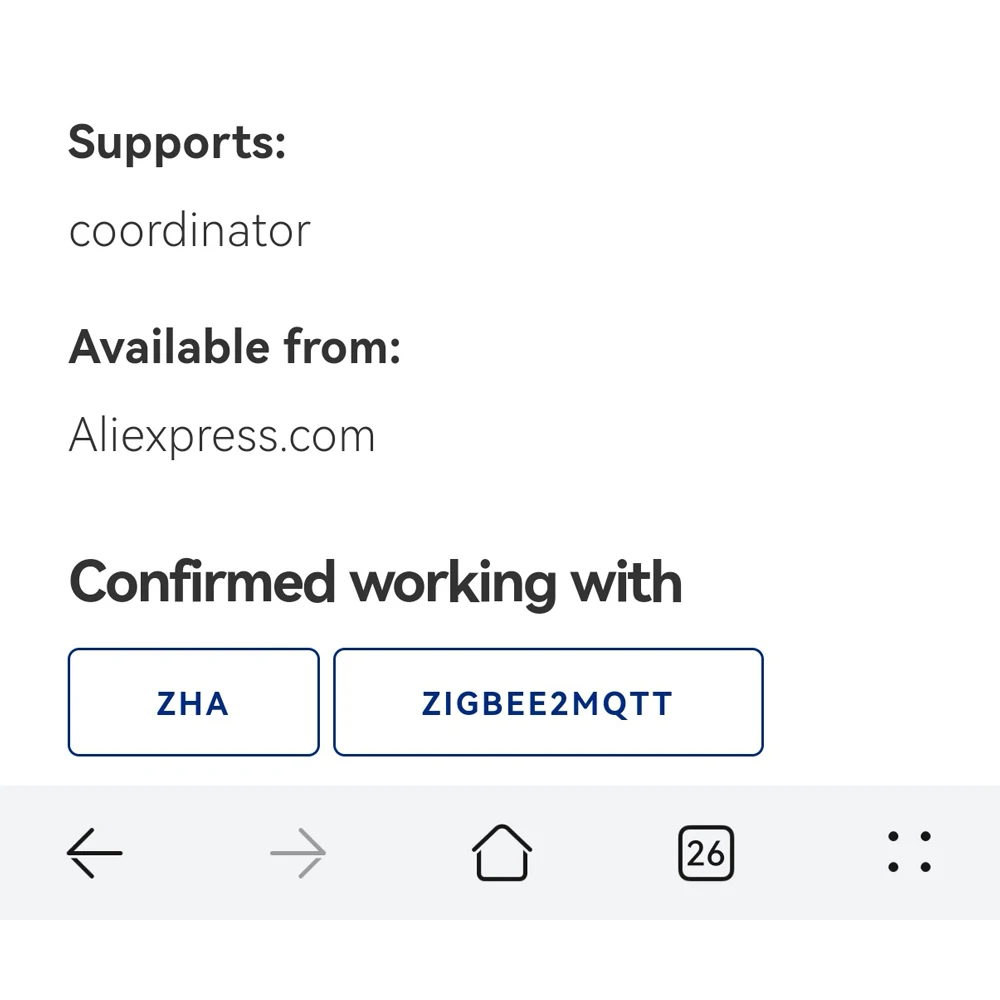Click the word "from:" in the heading

pyautogui.click(x=342, y=347)
